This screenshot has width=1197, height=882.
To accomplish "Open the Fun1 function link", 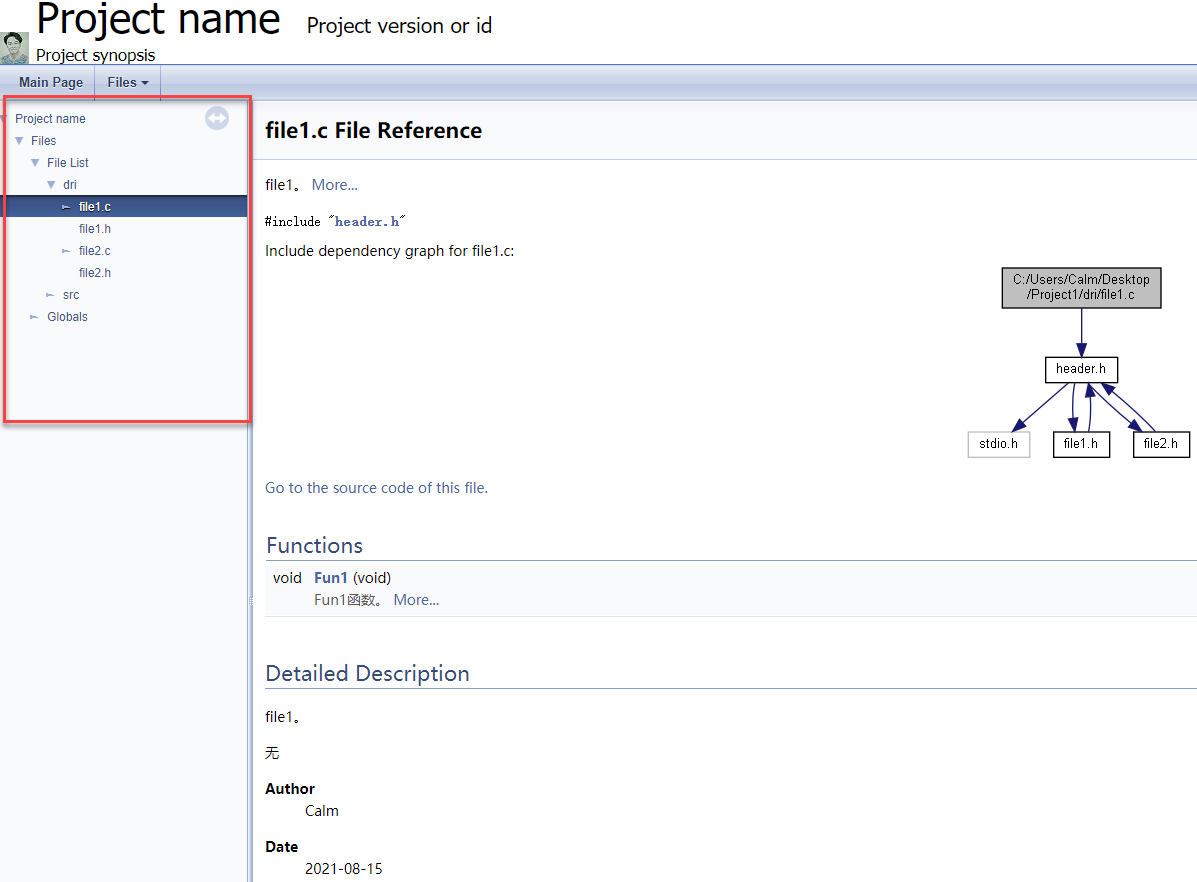I will [331, 578].
